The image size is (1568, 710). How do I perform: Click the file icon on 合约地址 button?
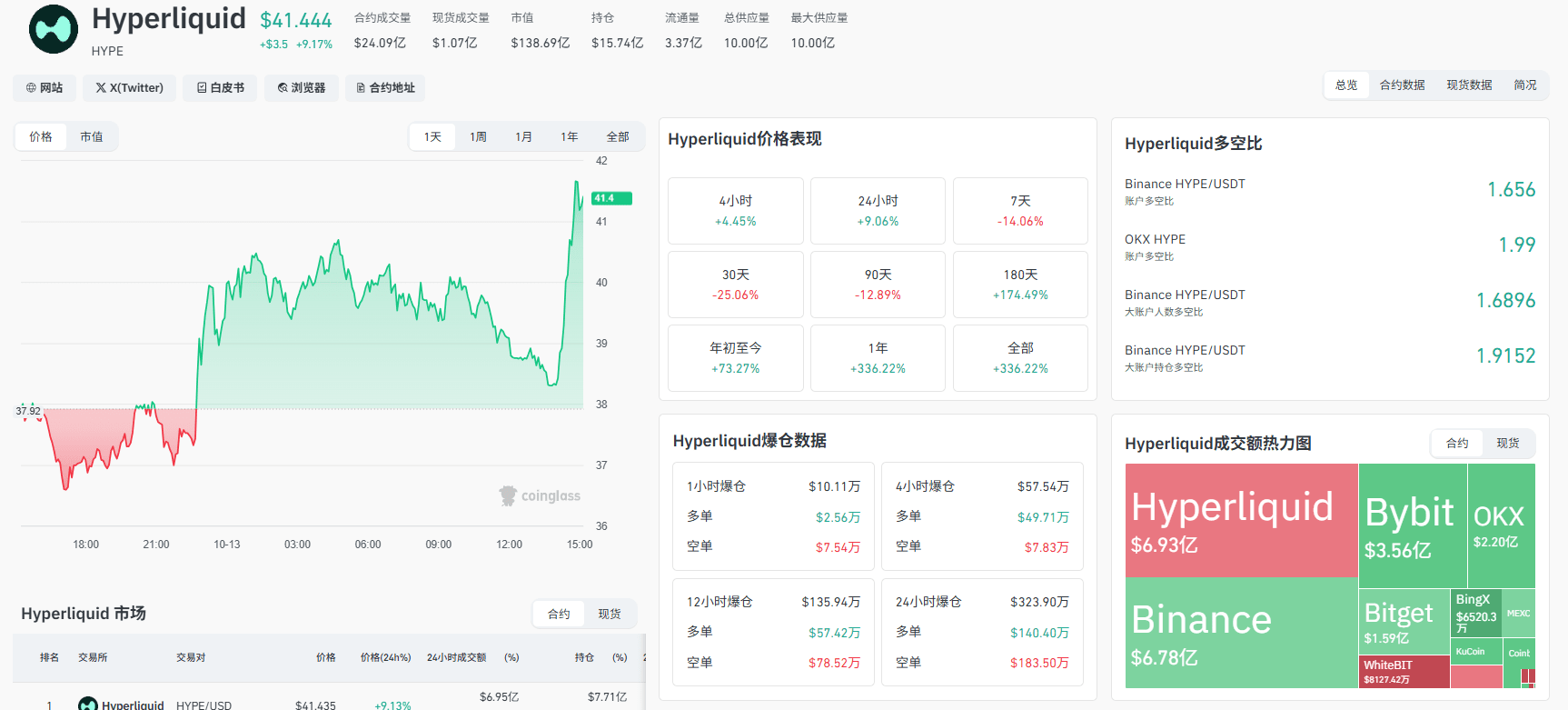[x=361, y=88]
